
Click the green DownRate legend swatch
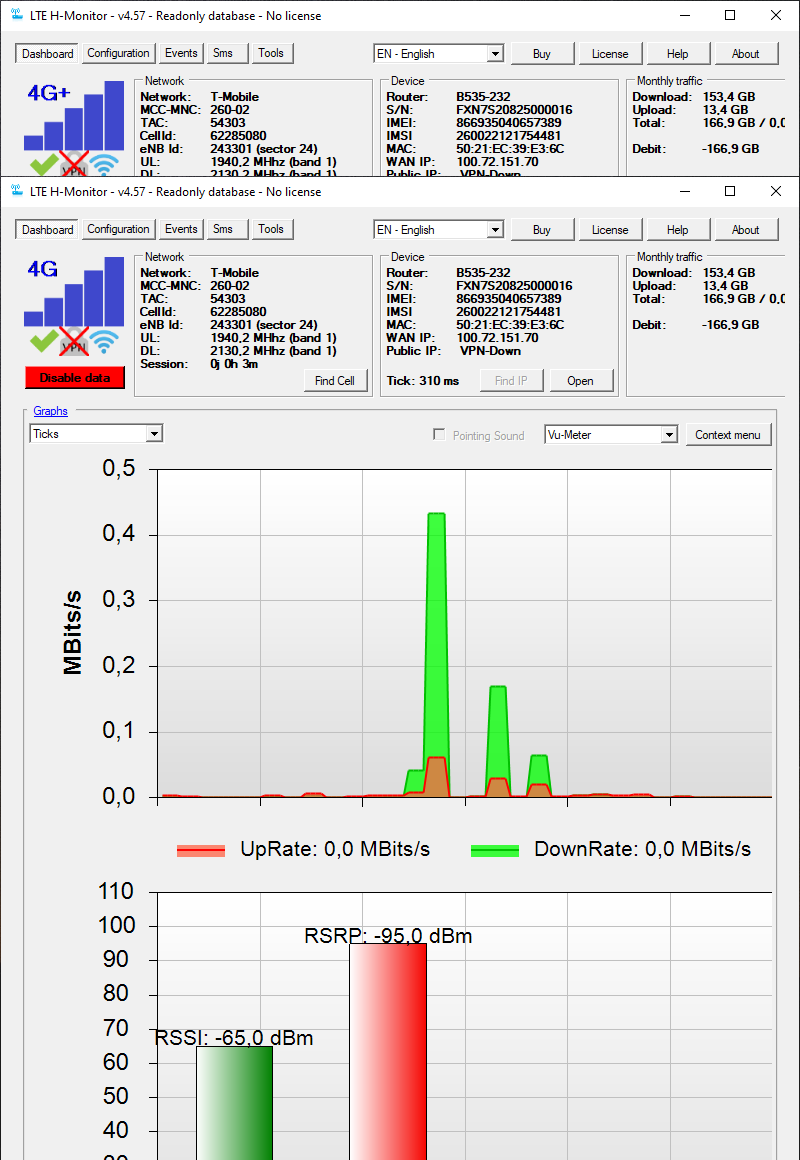click(x=495, y=851)
